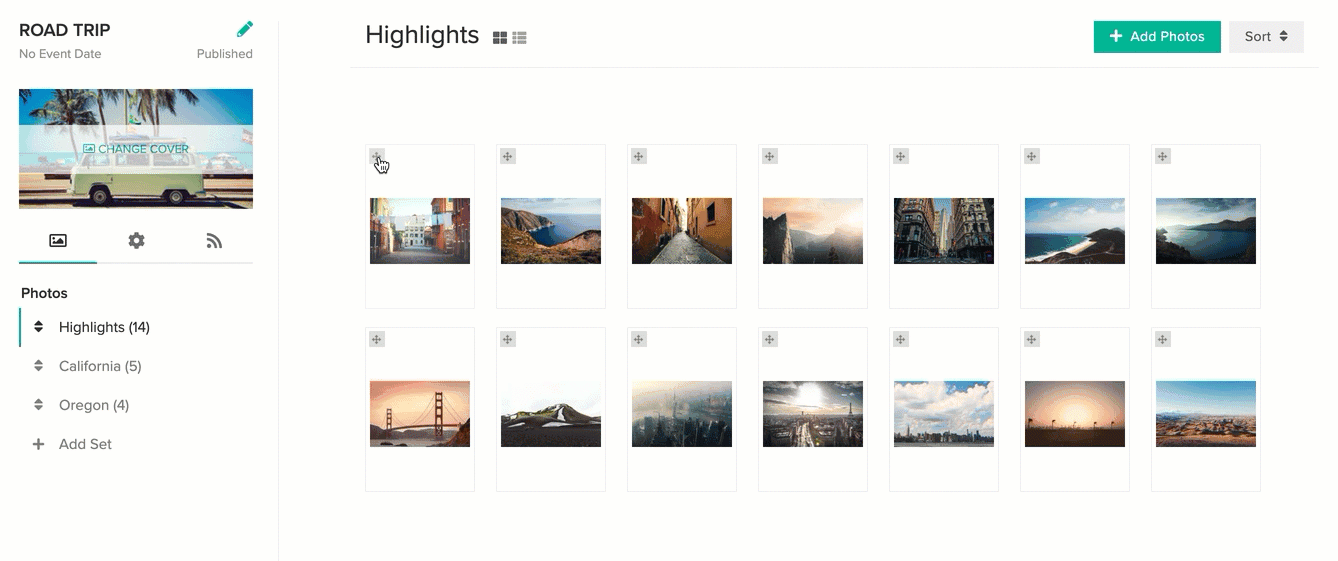Select the photos image tab icon

coord(58,240)
